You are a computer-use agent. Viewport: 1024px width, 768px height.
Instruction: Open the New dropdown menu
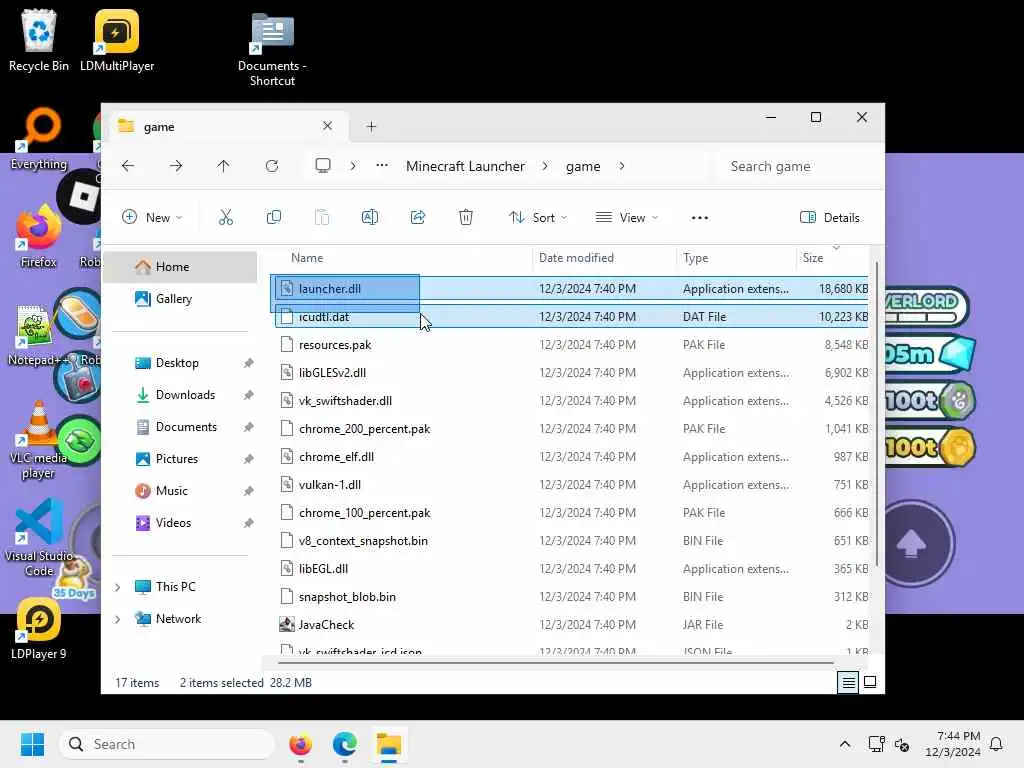pyautogui.click(x=152, y=217)
